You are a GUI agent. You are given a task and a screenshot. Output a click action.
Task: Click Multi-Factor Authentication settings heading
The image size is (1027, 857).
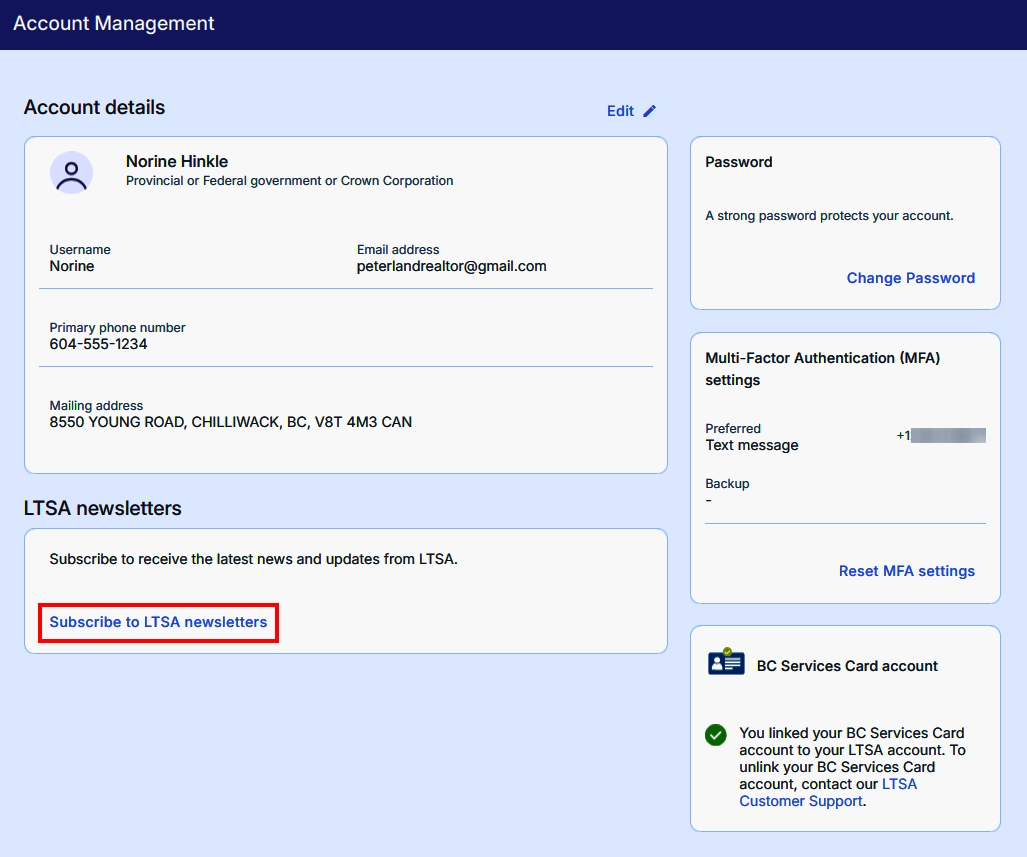[x=823, y=369]
